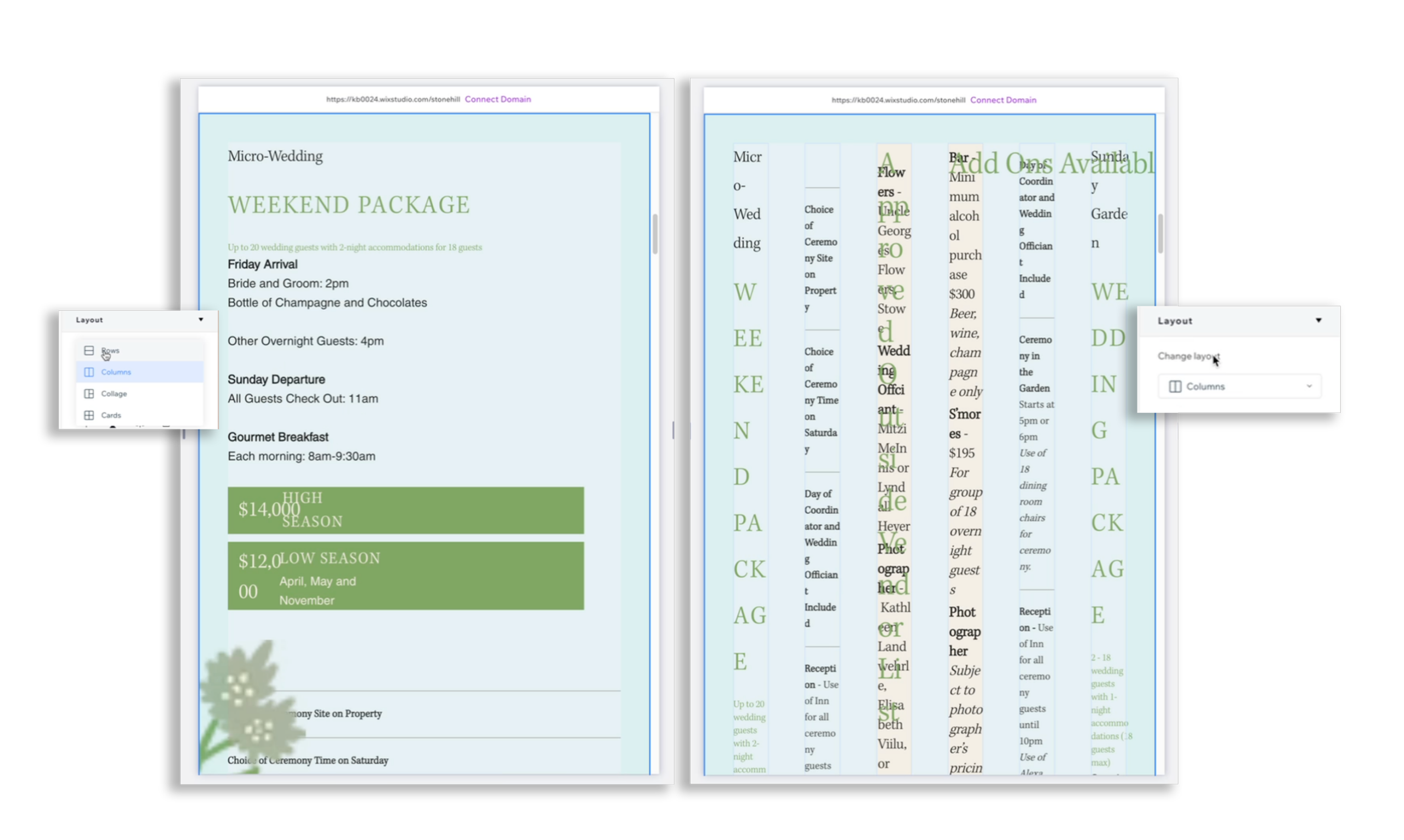Select the Rows menu entry text
Image resolution: width=1404 pixels, height=840 pixels.
111,350
